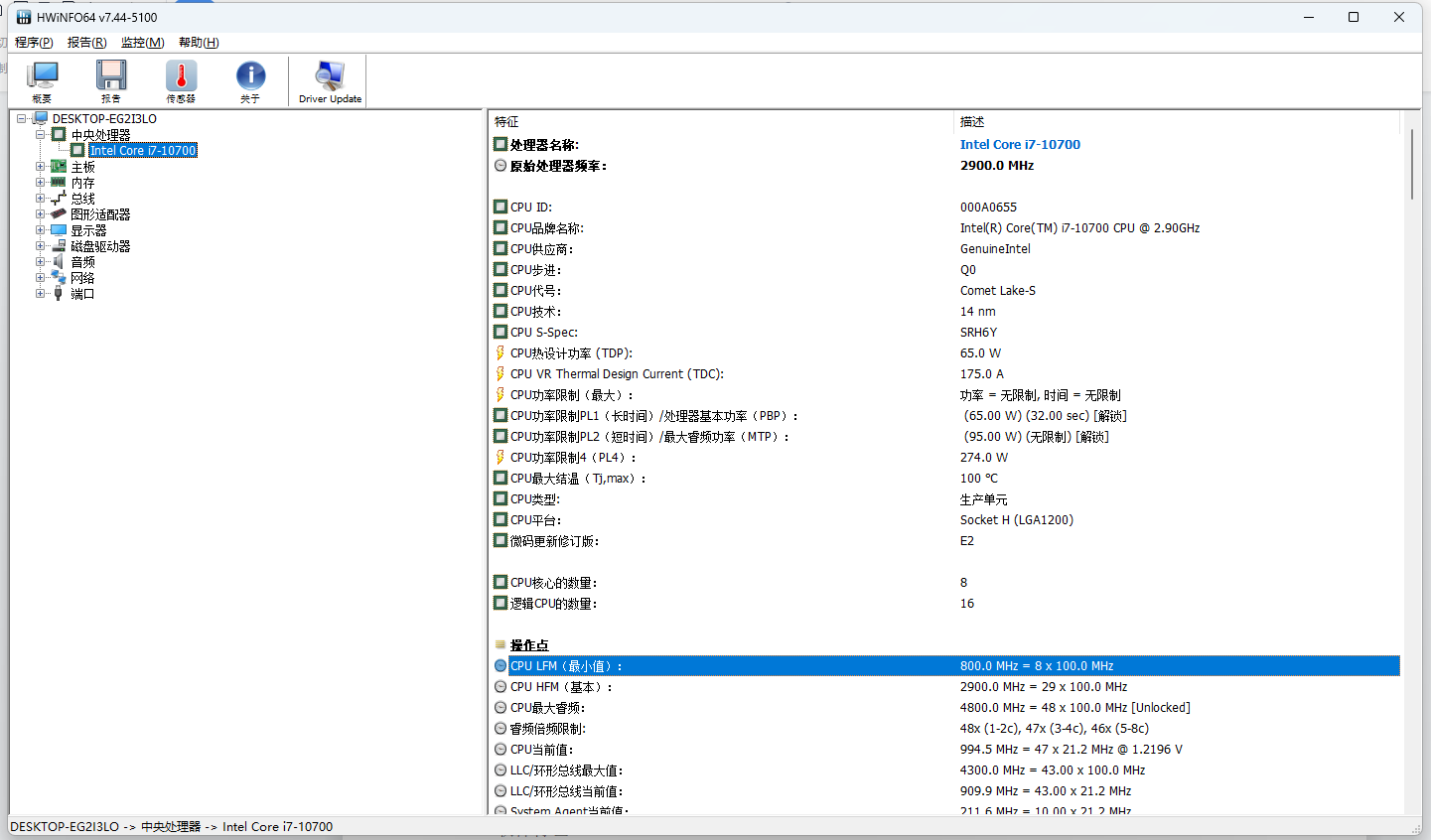Select the CPU平台 row
The image size is (1431, 840).
946,520
